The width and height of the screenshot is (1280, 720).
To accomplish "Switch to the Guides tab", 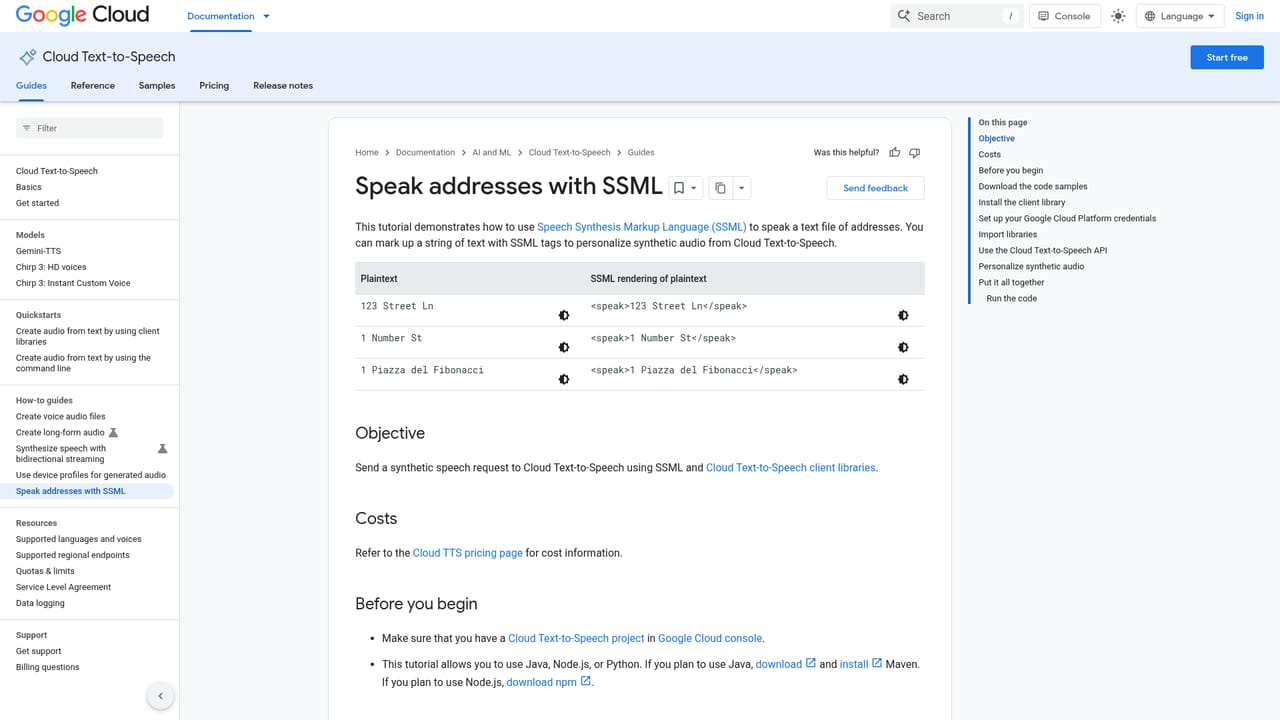I will [31, 86].
